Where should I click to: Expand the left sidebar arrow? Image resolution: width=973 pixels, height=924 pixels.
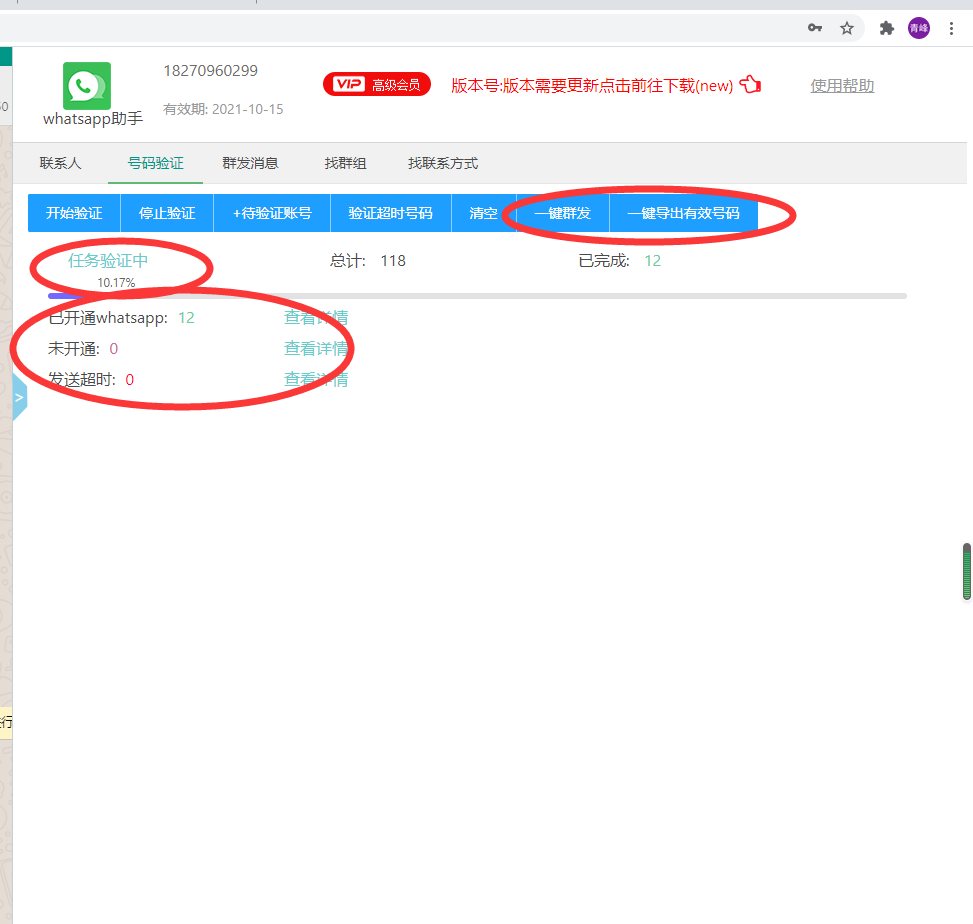click(18, 395)
